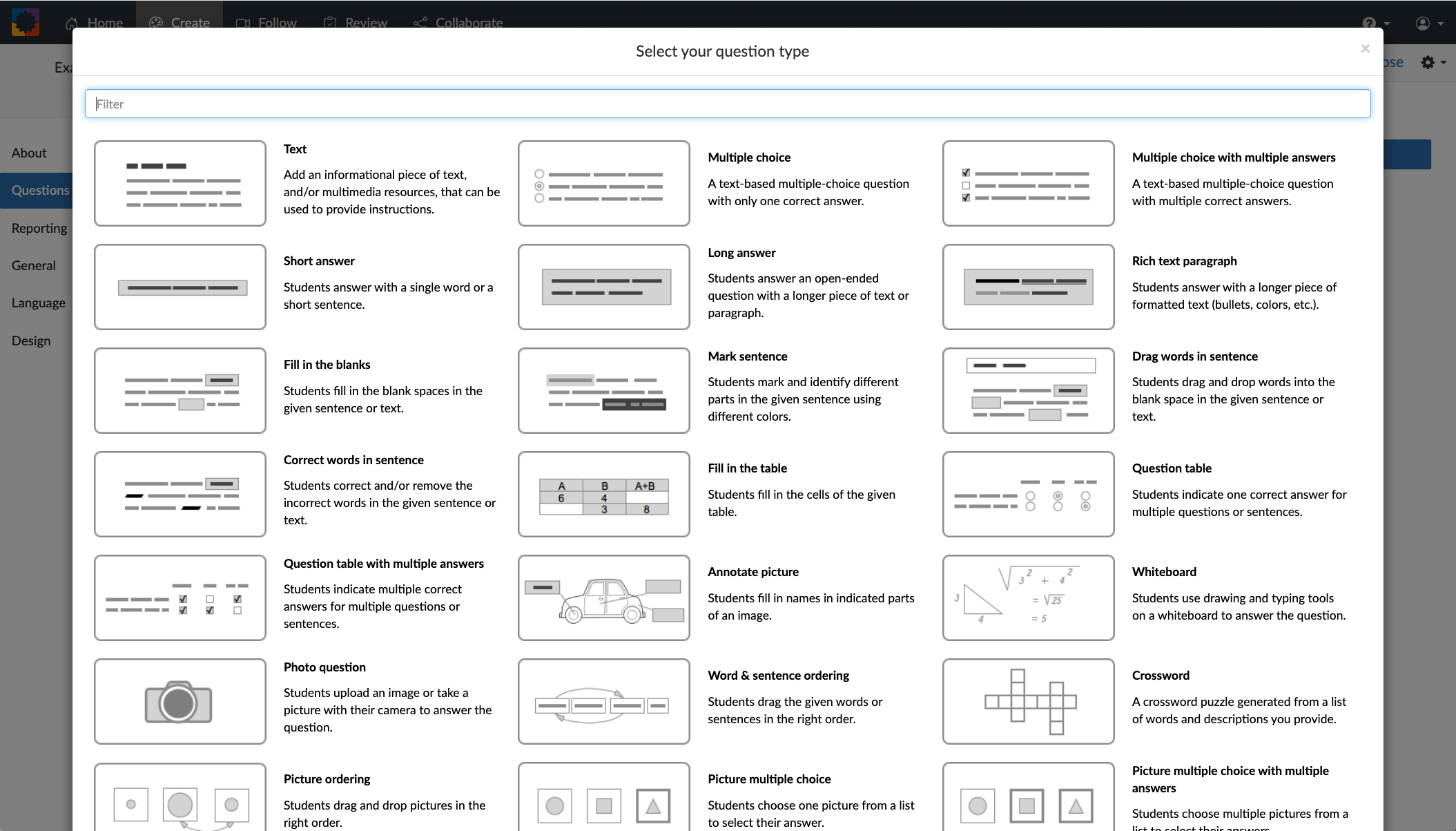Choose the Whiteboard question type
This screenshot has height=831, width=1456.
pyautogui.click(x=1027, y=598)
